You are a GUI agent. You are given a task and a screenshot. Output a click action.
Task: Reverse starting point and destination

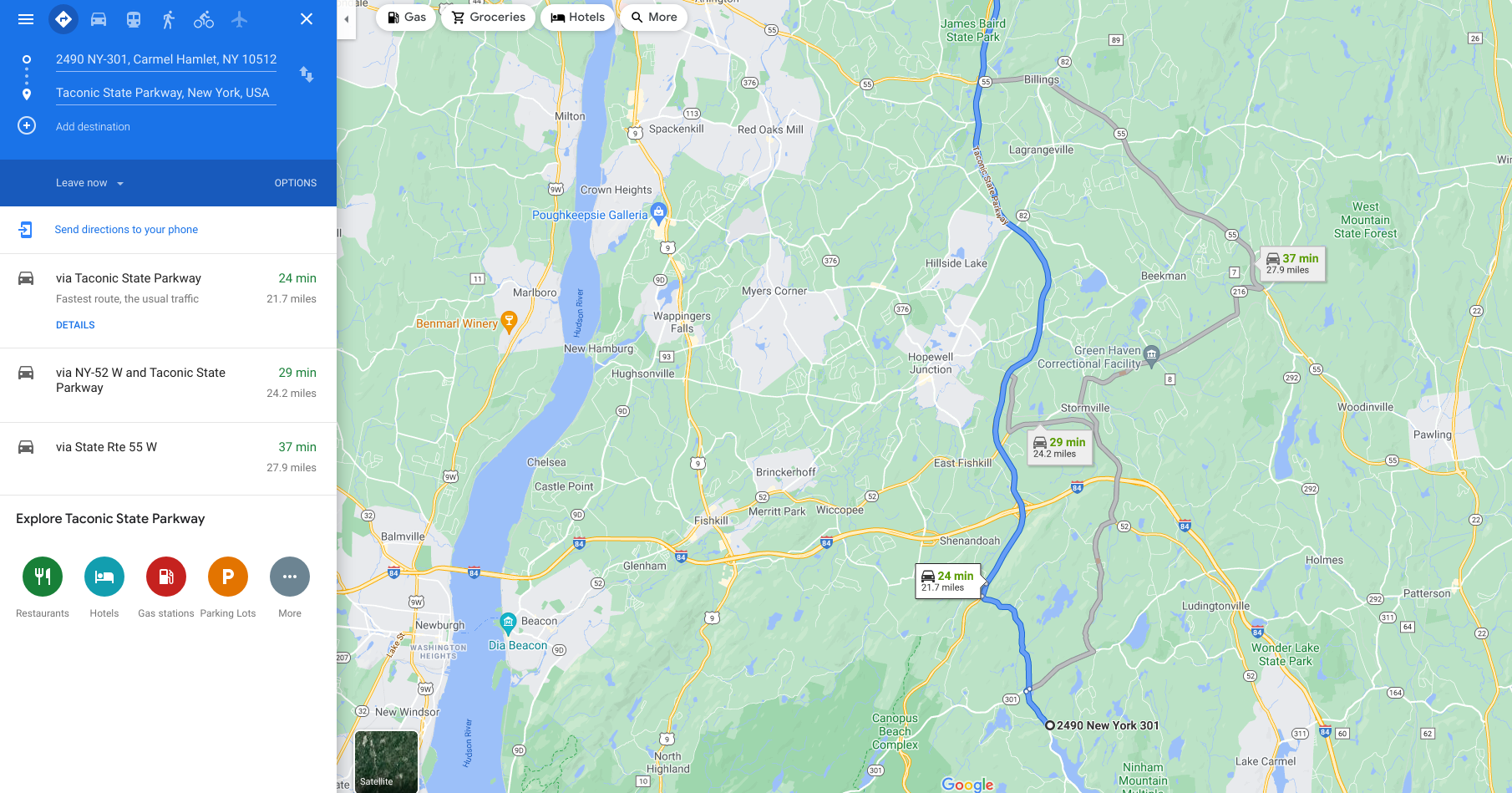[307, 74]
